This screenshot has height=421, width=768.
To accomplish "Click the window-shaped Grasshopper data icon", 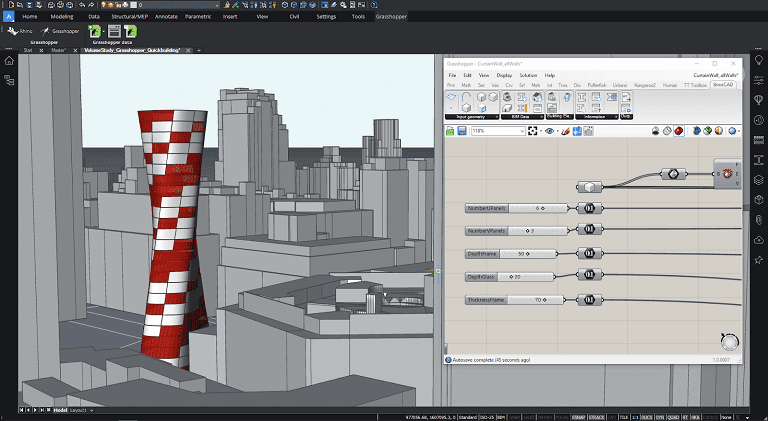I will pyautogui.click(x=114, y=31).
